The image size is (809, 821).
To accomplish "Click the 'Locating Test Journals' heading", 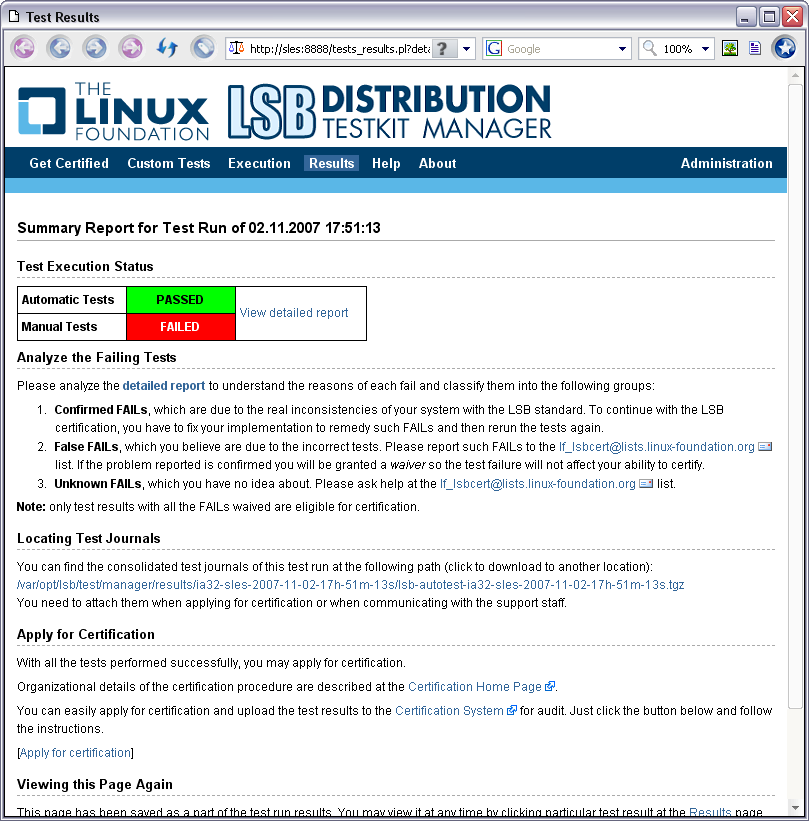I will click(88, 538).
